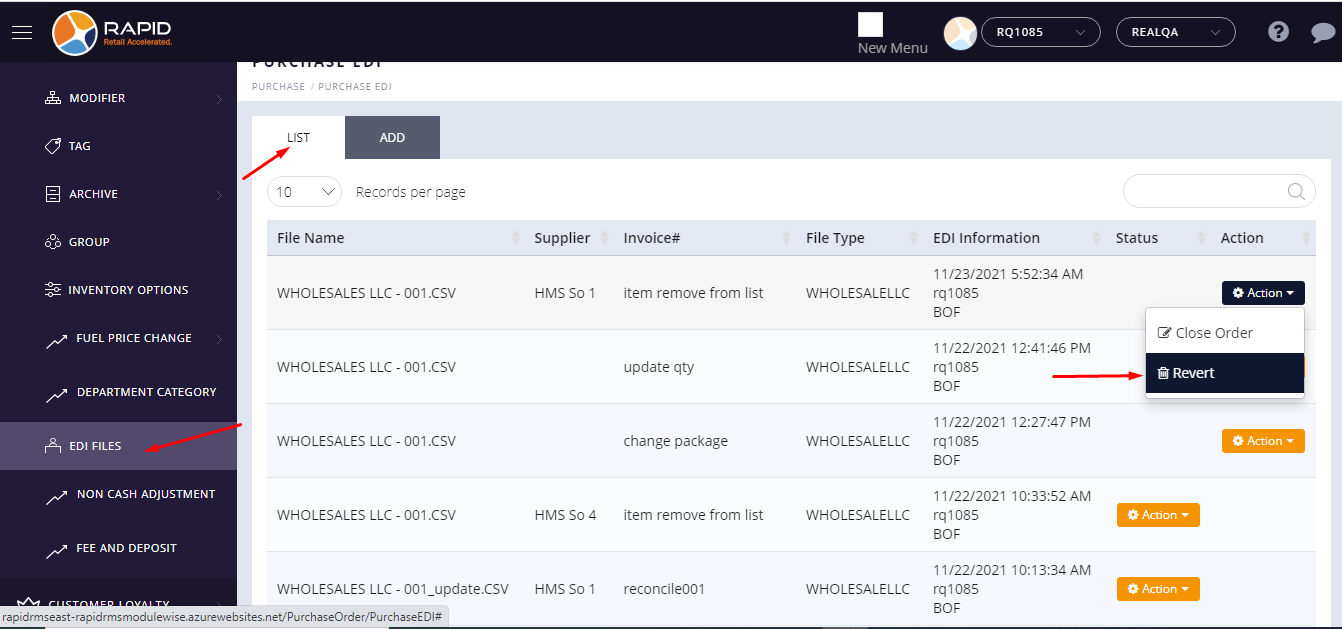The image size is (1342, 629).
Task: Sort by File Name column arrows
Action: 516,238
